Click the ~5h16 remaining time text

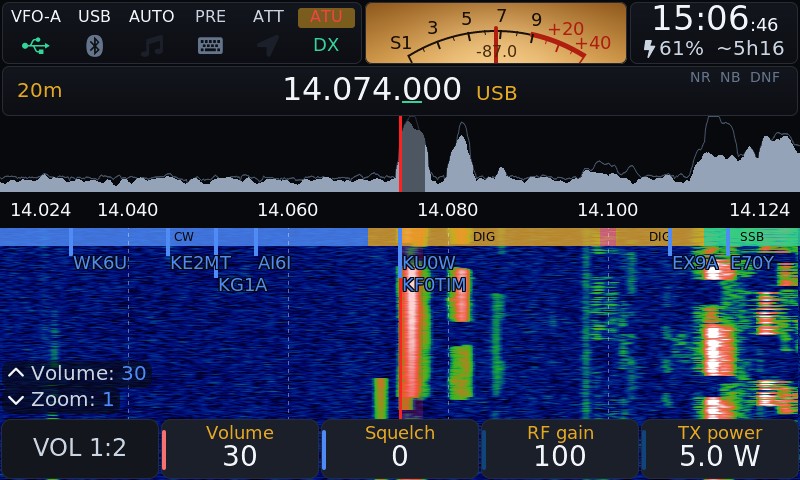[751, 49]
